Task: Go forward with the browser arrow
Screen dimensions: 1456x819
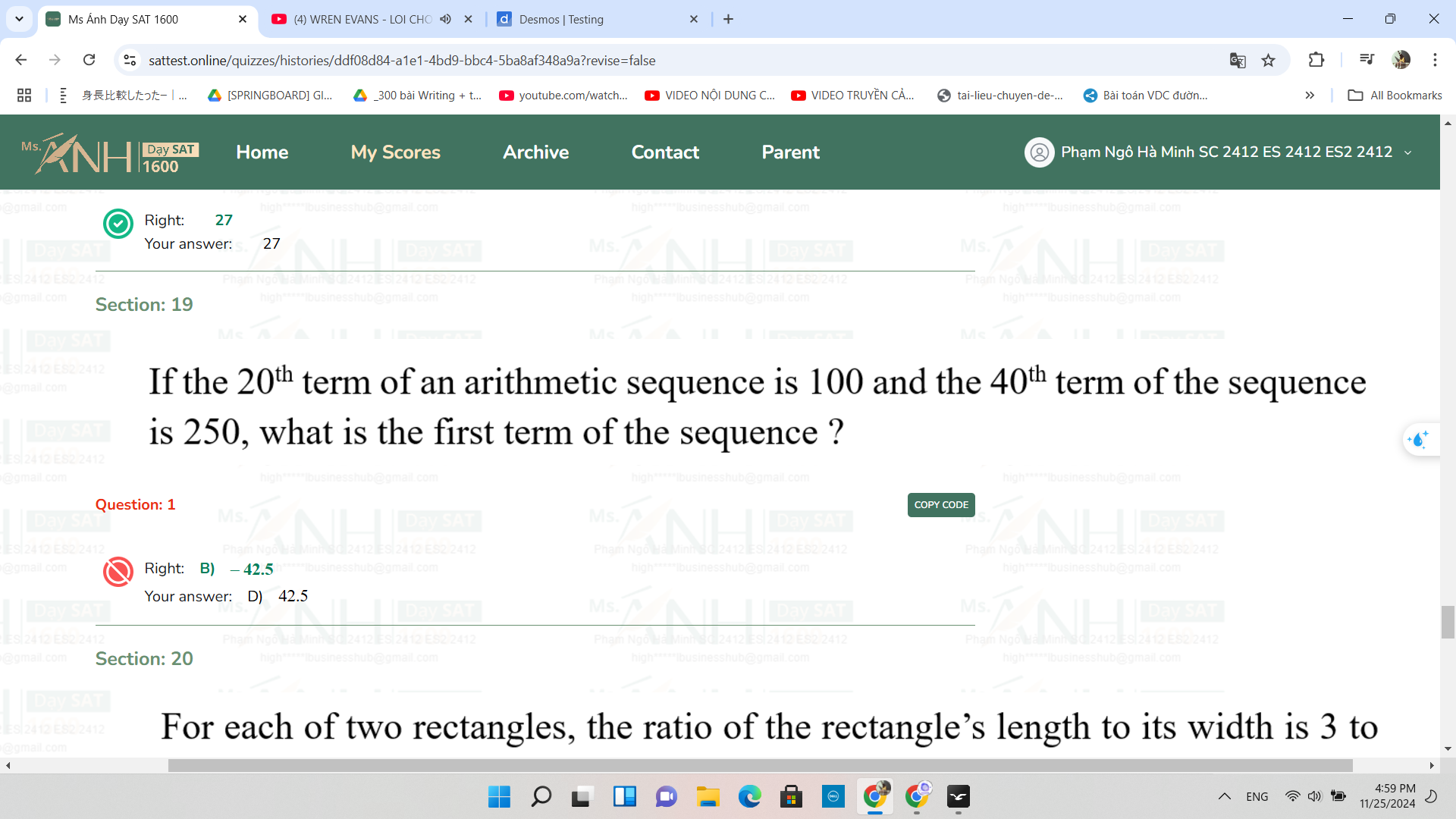Action: tap(55, 60)
